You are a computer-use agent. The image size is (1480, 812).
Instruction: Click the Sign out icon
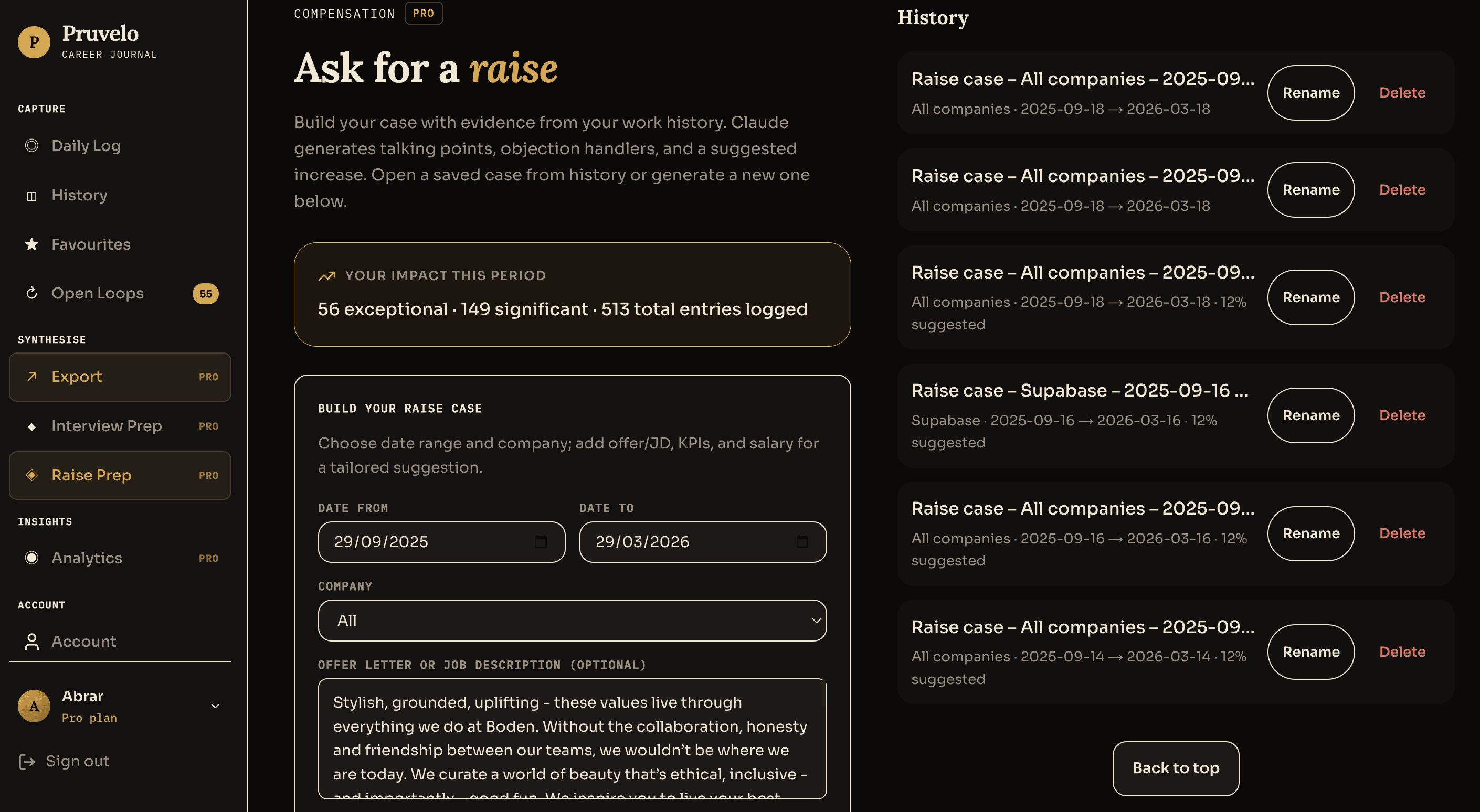(27, 762)
